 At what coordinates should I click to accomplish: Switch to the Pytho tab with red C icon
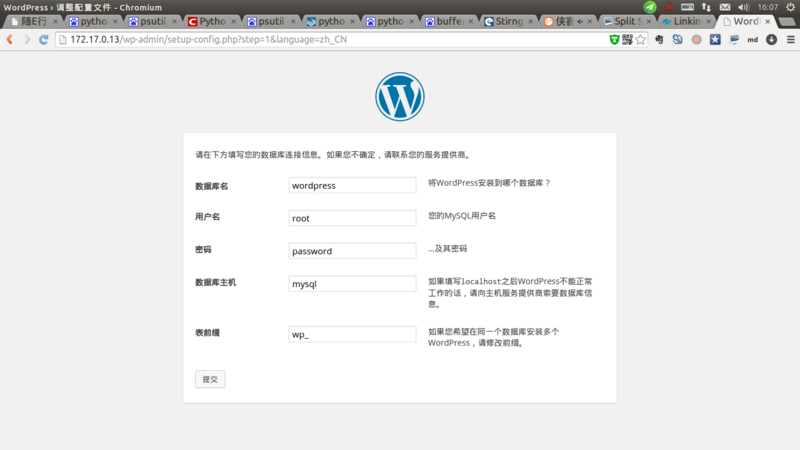(210, 21)
